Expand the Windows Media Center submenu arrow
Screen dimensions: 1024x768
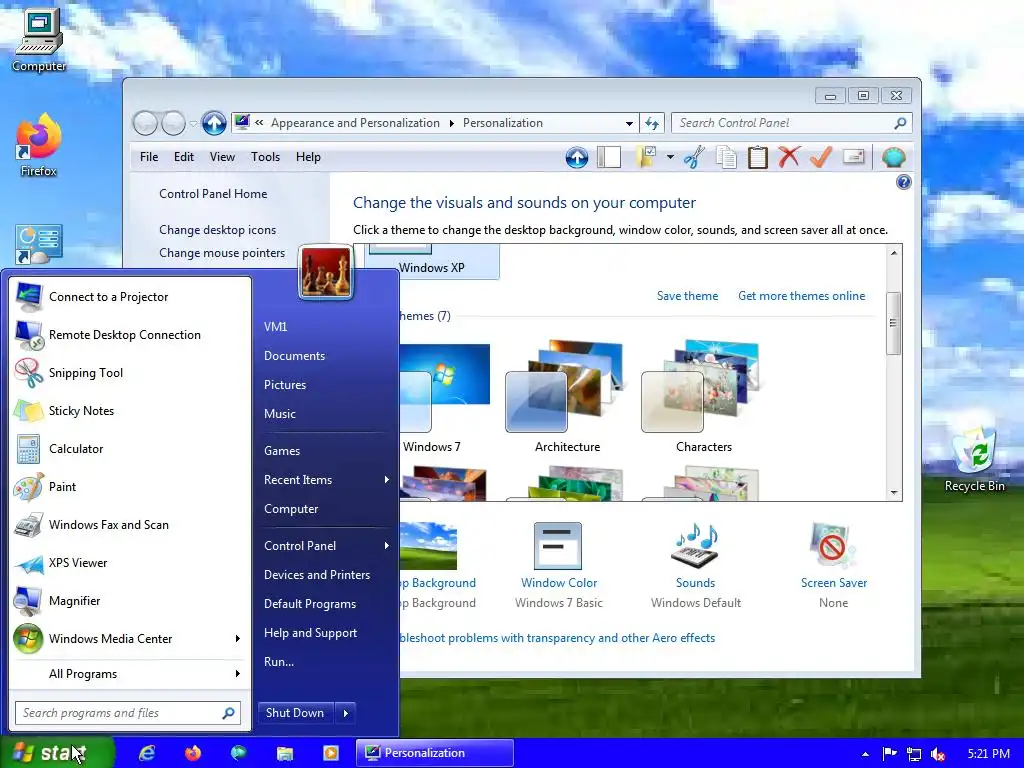coord(238,639)
